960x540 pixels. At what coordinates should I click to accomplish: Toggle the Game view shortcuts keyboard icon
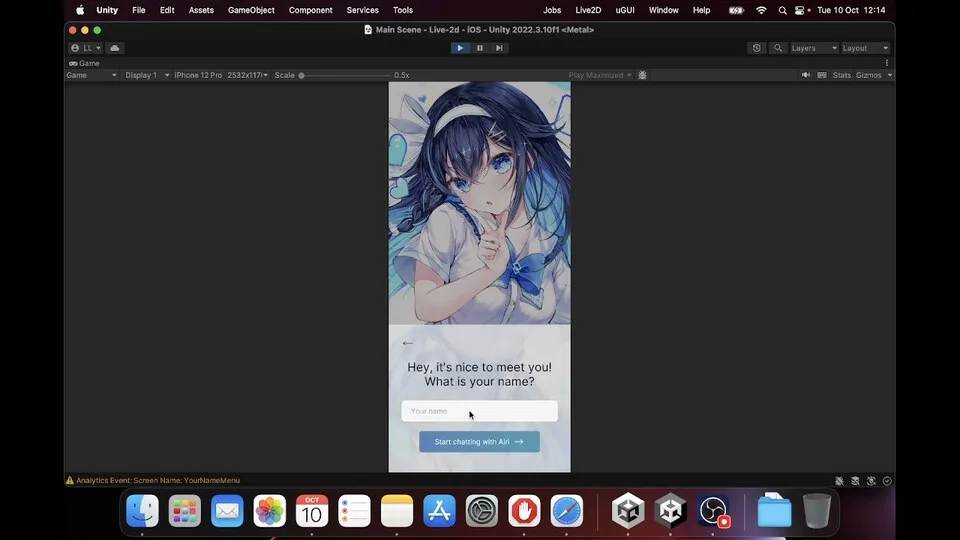(x=822, y=75)
